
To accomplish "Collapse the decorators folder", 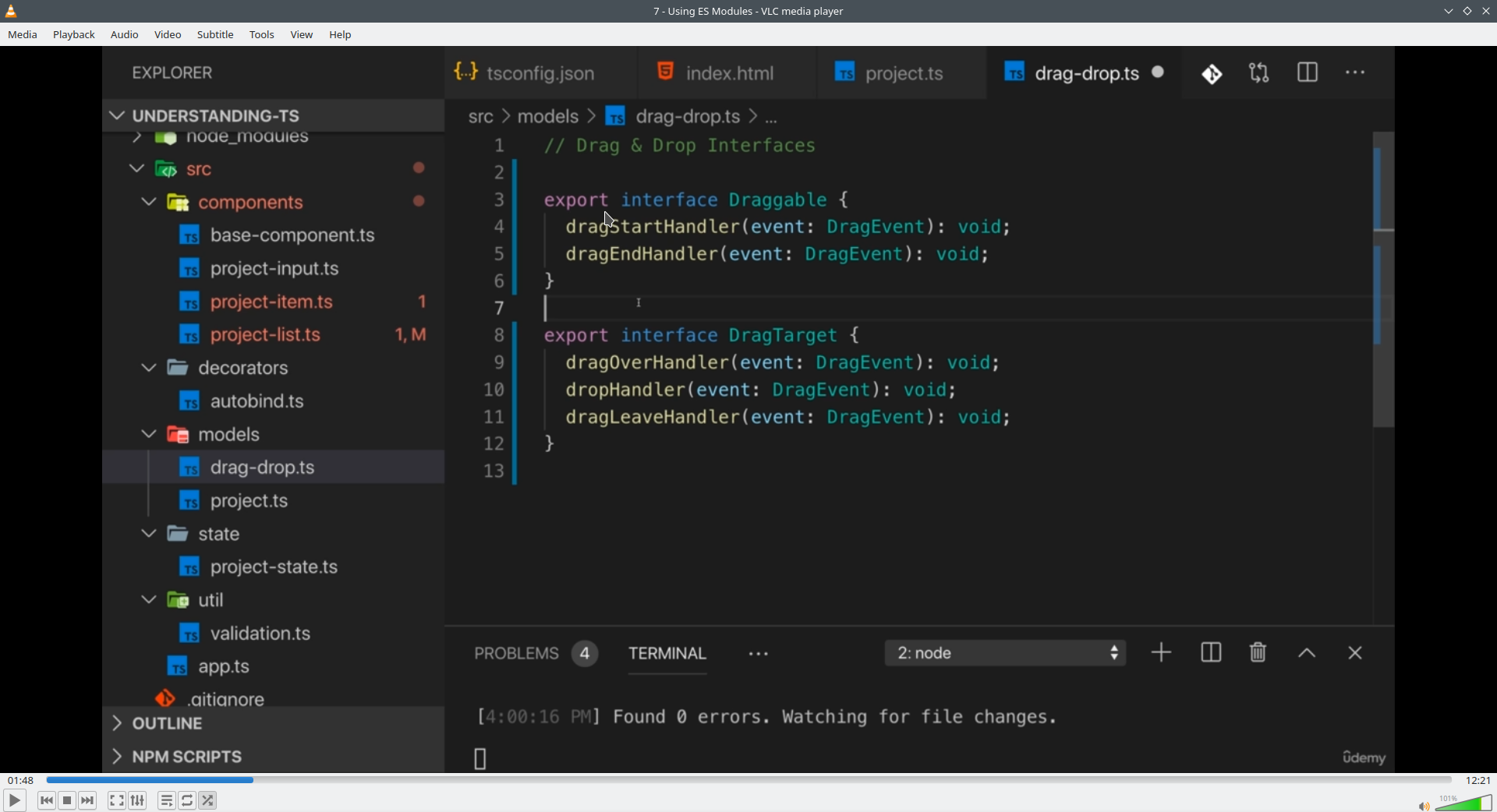I will [x=273, y=368].
